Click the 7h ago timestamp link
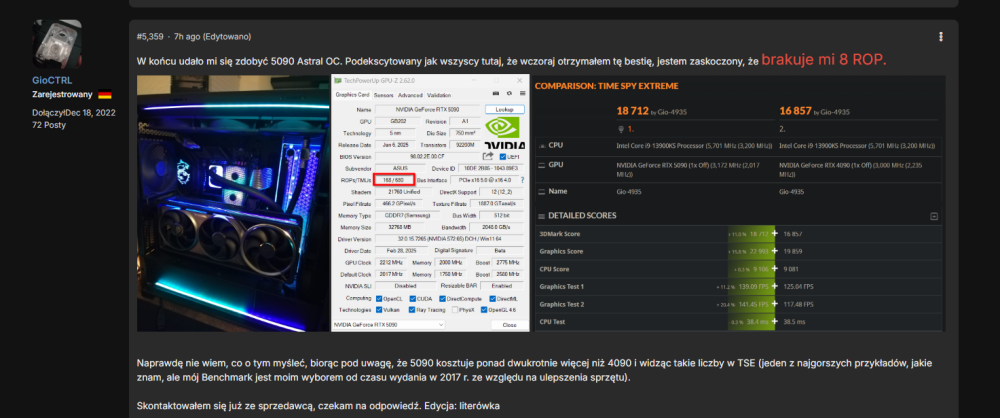Viewport: 1000px width, 418px height. tap(187, 37)
